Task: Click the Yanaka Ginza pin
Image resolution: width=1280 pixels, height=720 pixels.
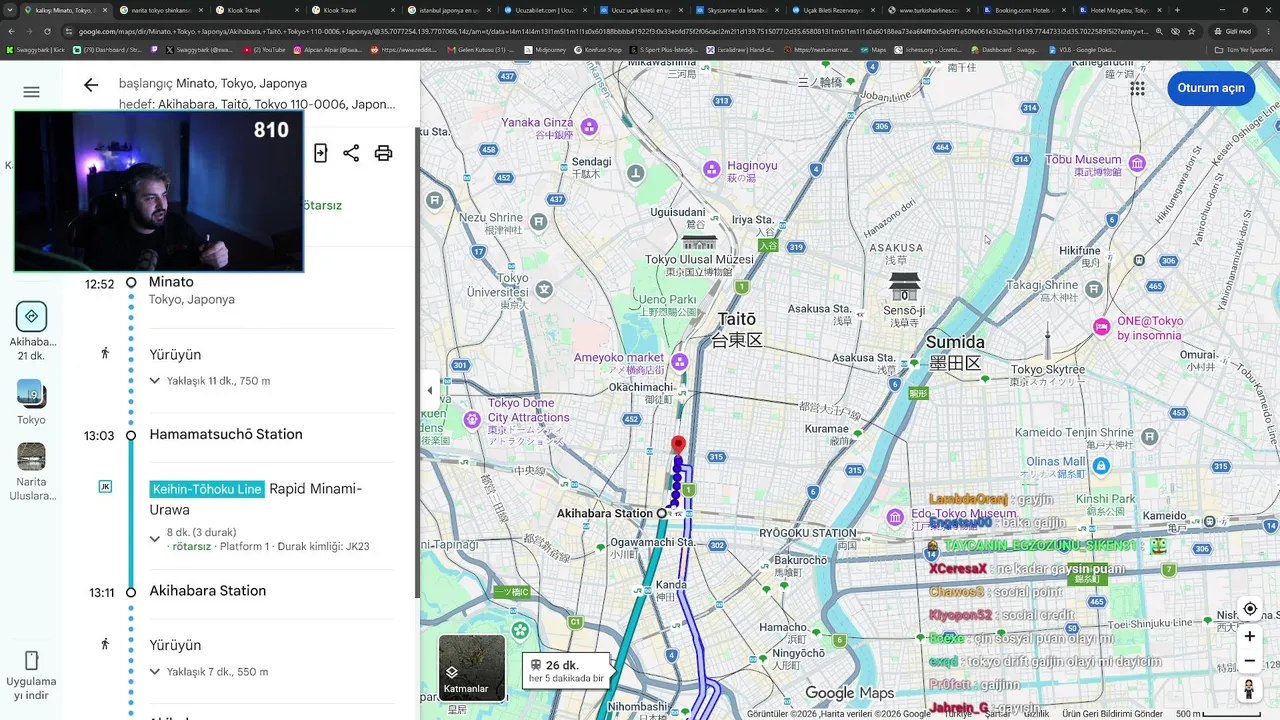Action: click(589, 127)
